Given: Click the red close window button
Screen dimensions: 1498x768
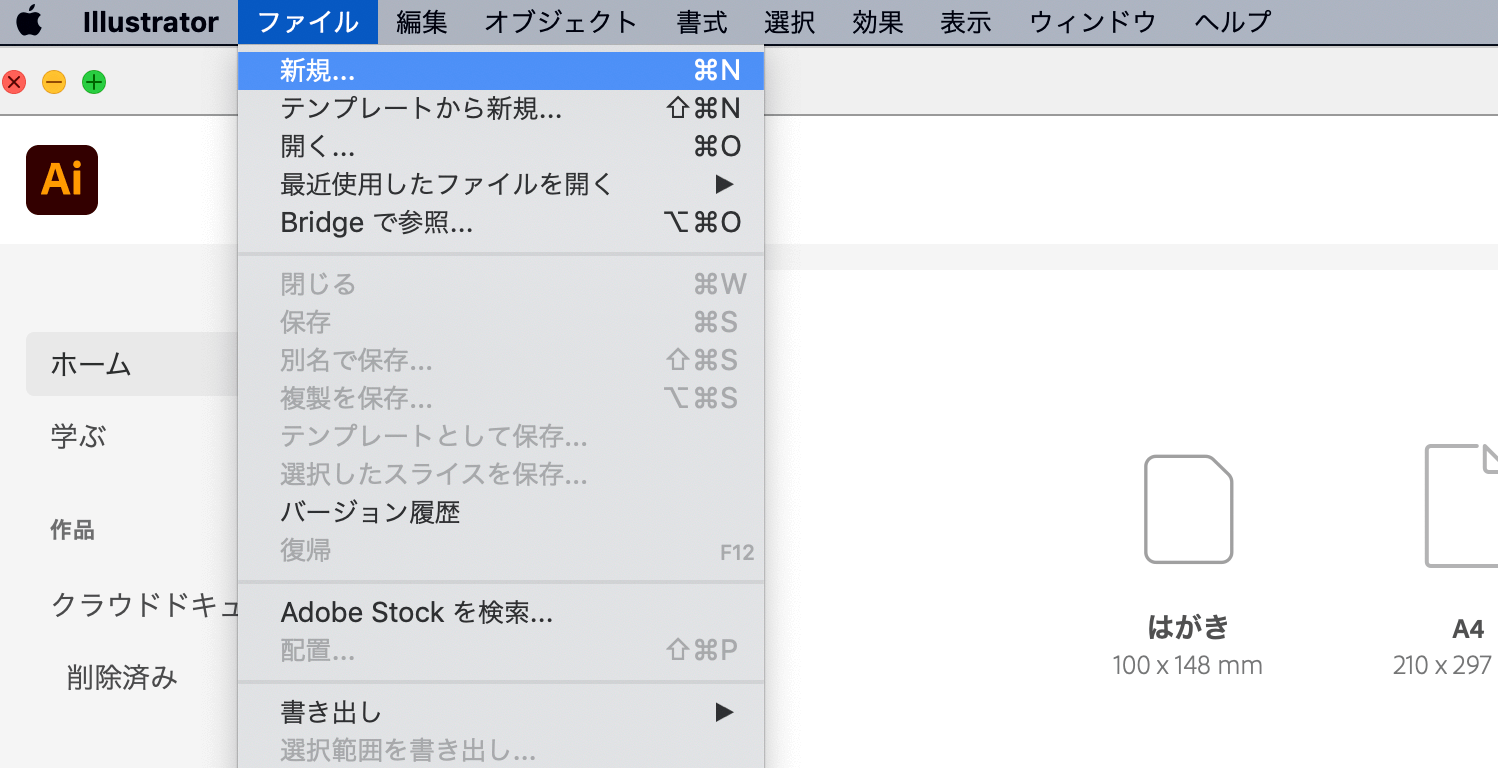Looking at the screenshot, I should [x=14, y=82].
